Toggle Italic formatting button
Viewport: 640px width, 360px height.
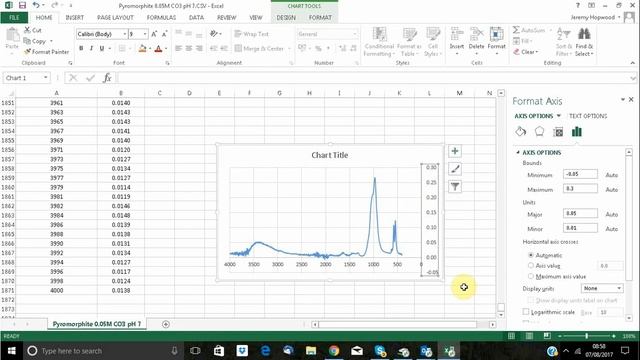(x=91, y=48)
